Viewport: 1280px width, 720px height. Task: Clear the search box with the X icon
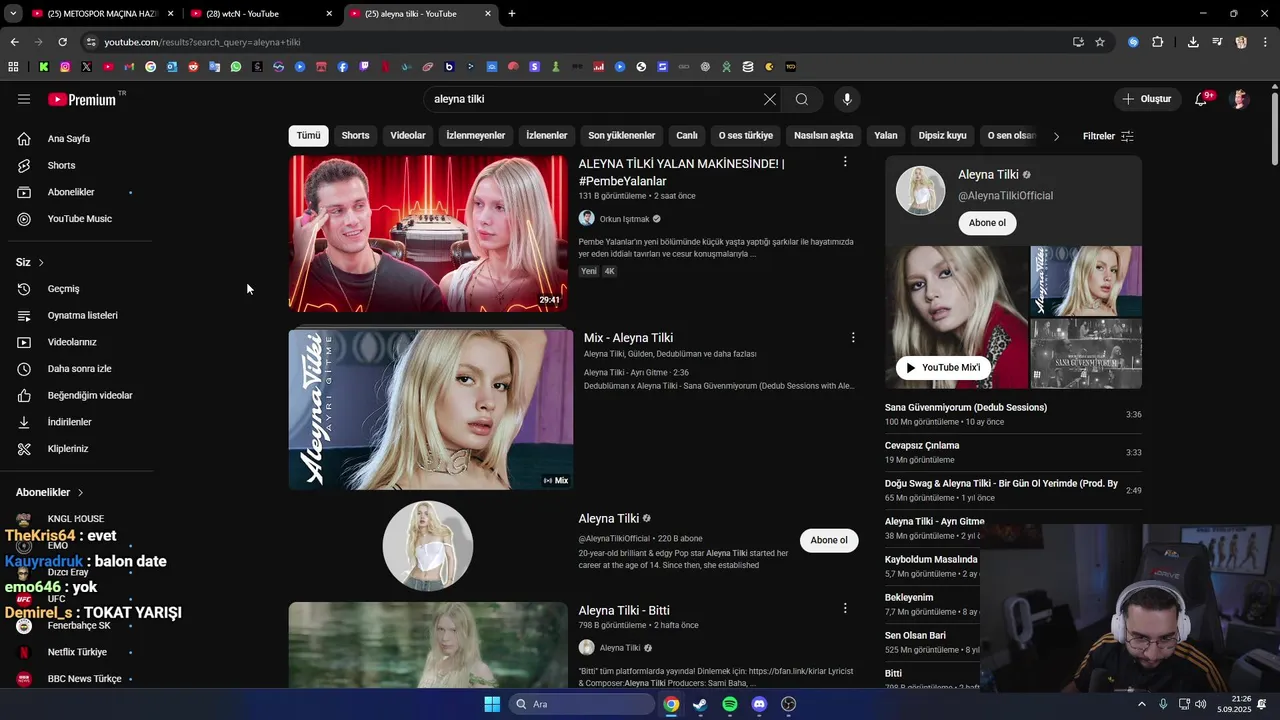point(769,99)
